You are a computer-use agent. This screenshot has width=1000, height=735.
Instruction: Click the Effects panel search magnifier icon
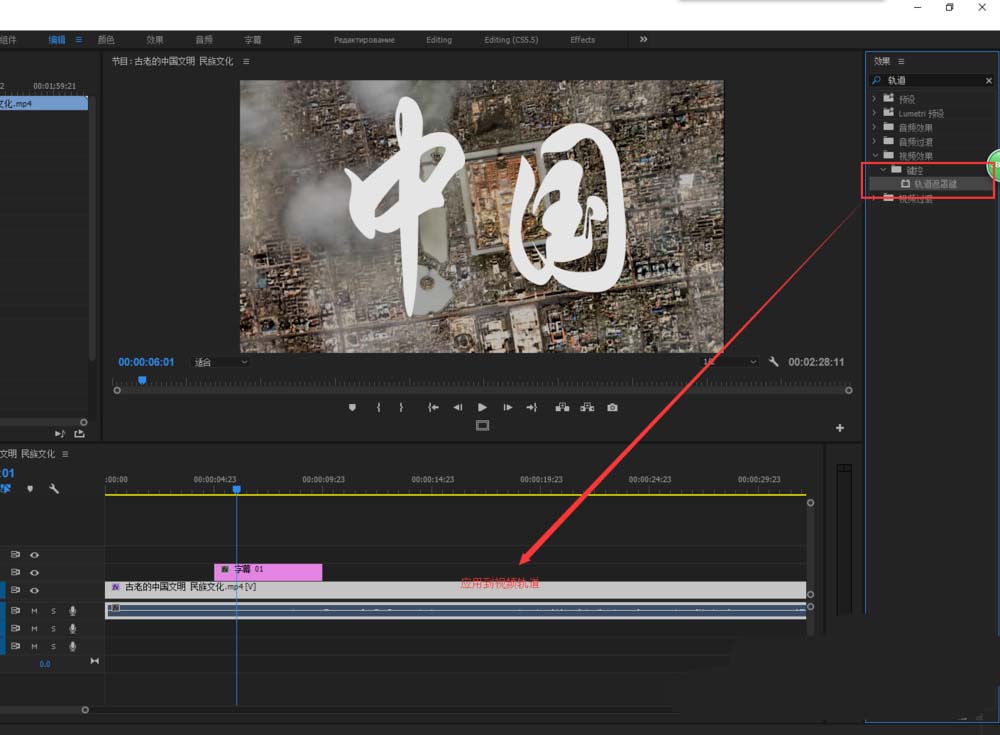point(877,79)
